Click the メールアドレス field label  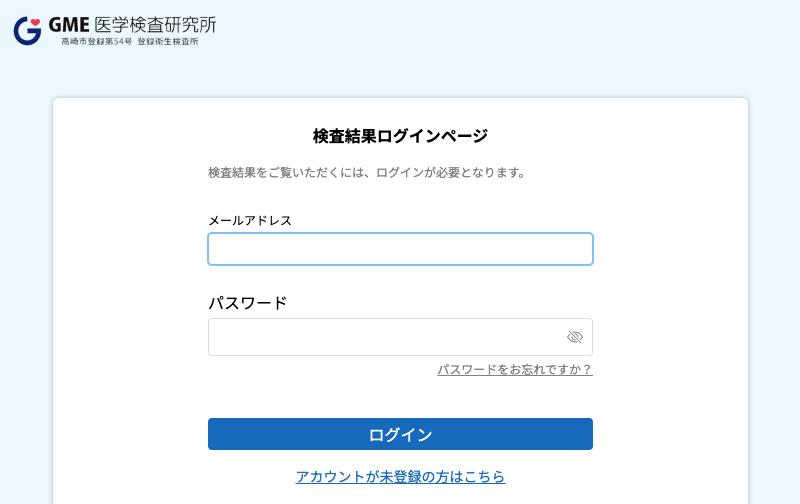coord(250,220)
